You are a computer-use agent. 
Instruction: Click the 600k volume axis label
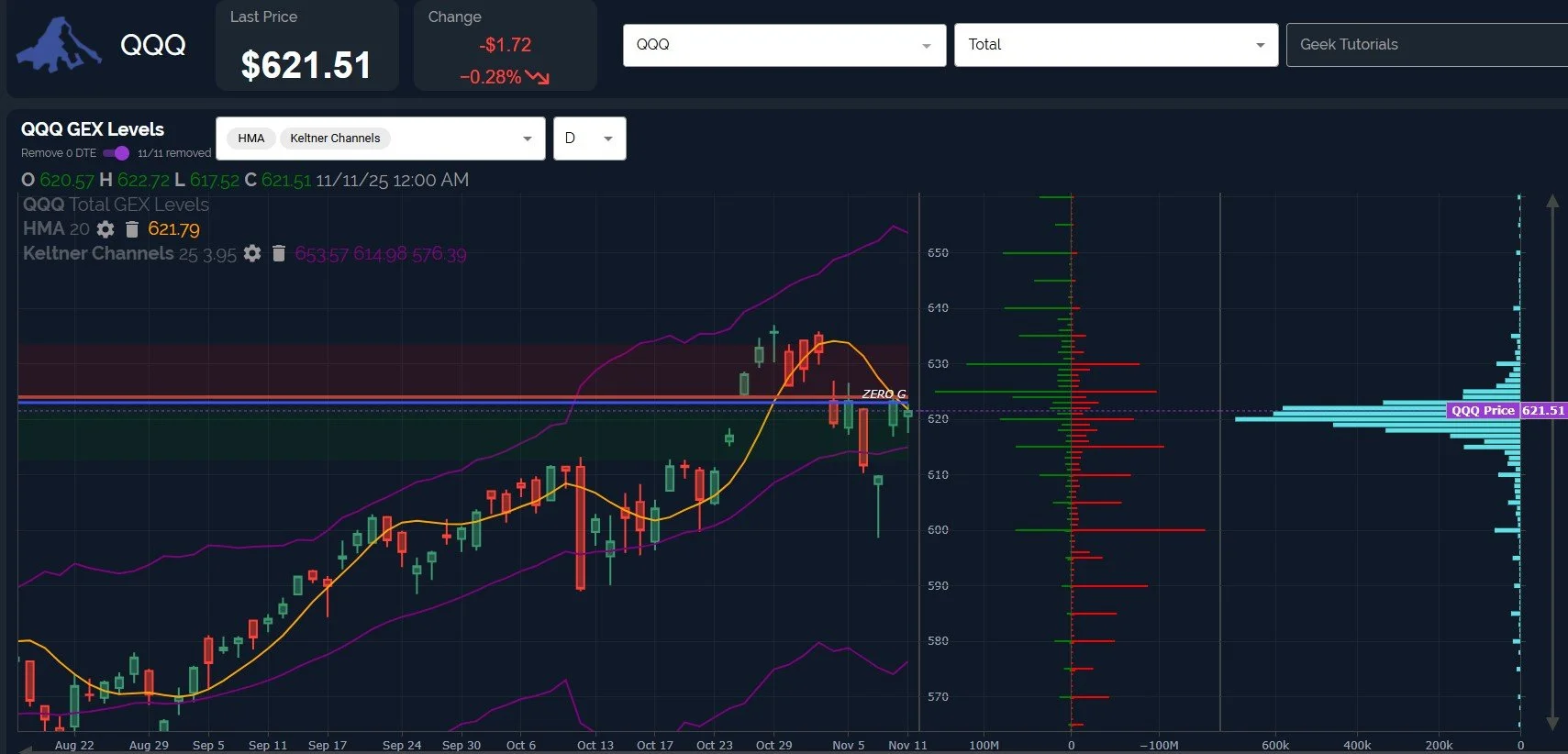1275,745
